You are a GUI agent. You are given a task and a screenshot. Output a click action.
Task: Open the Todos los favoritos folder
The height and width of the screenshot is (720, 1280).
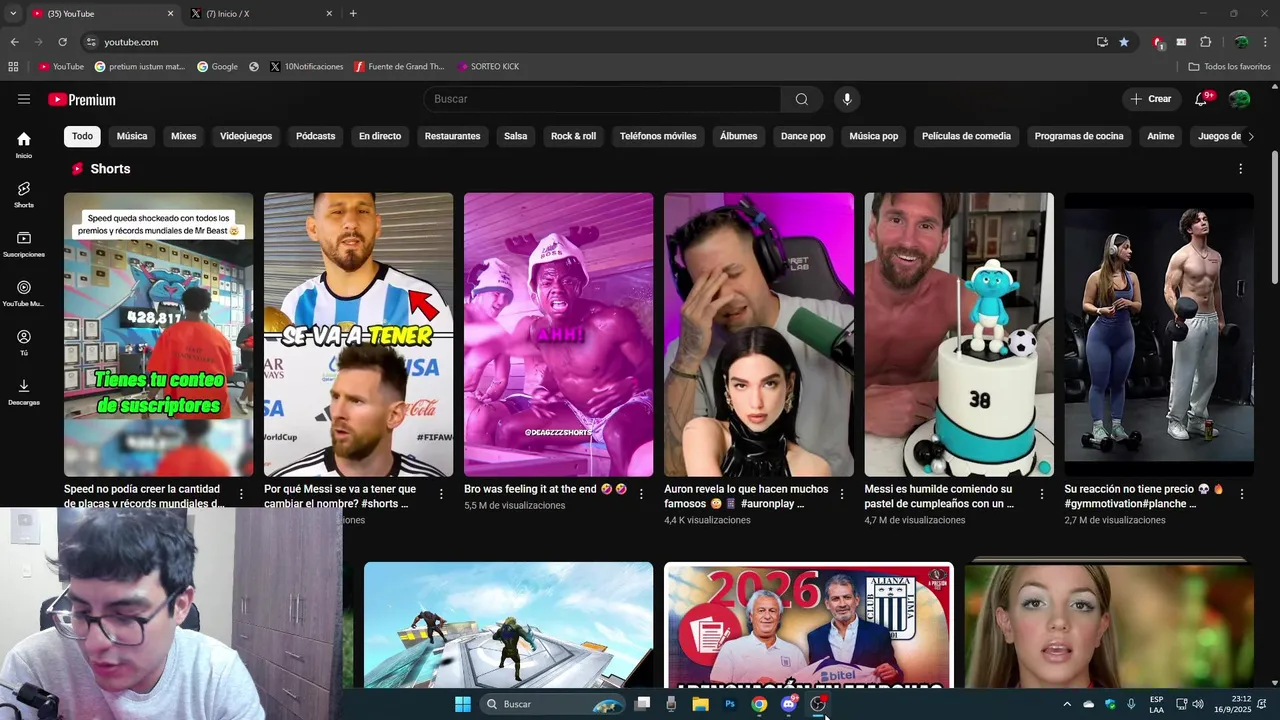(1229, 67)
